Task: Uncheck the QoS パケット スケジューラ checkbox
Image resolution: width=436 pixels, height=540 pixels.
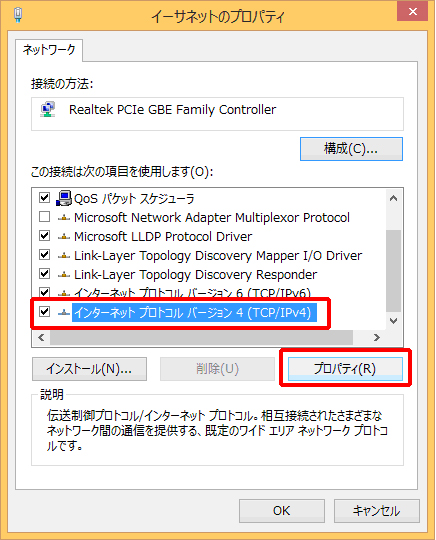Action: coord(44,198)
